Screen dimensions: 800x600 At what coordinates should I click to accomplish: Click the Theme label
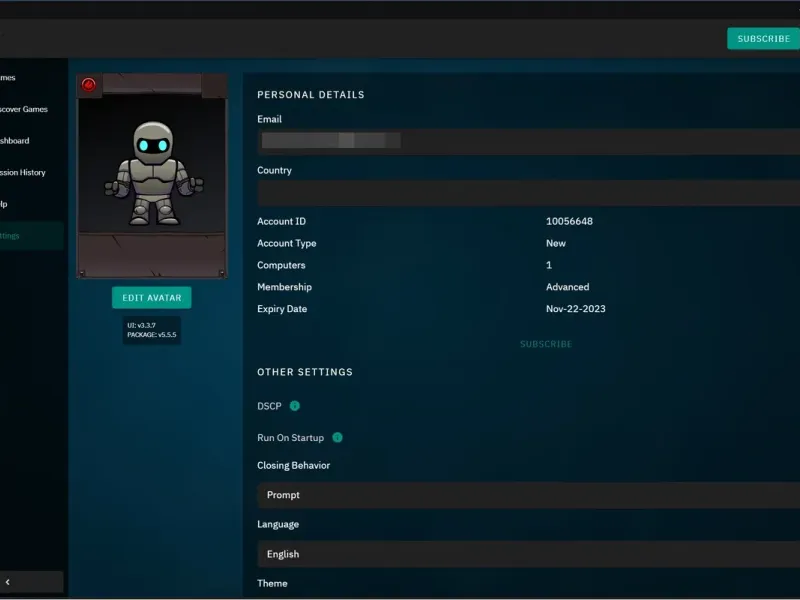272,583
